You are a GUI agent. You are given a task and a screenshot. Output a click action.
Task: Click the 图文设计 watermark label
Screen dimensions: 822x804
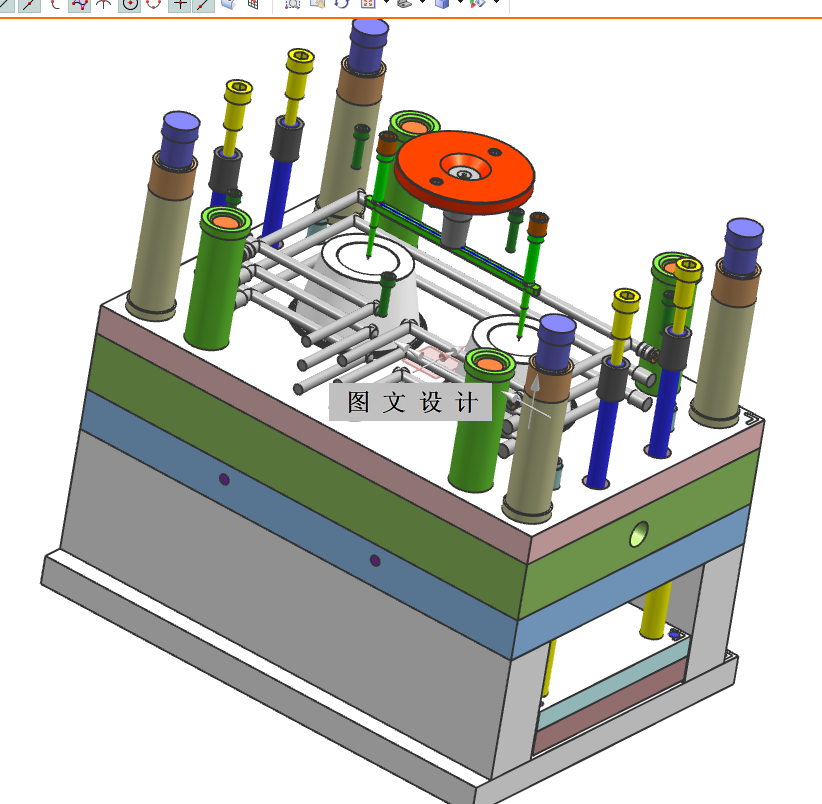pyautogui.click(x=411, y=401)
